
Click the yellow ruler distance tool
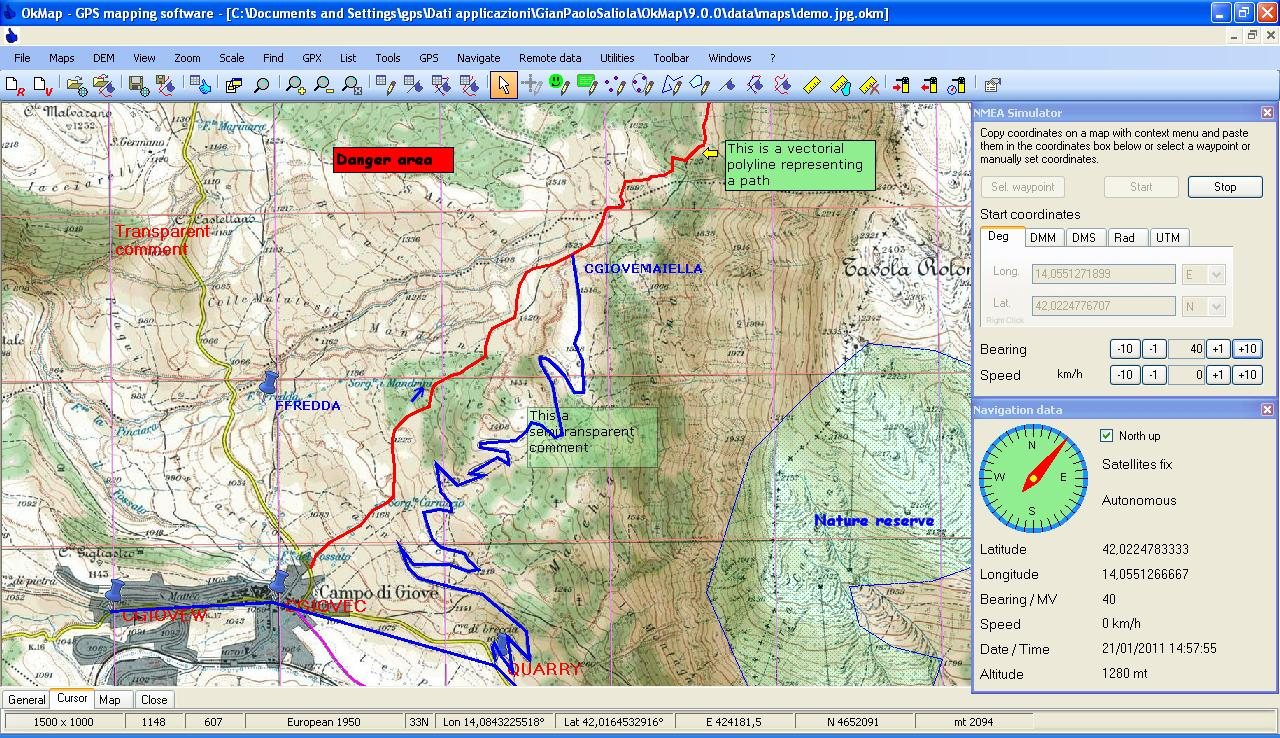812,86
